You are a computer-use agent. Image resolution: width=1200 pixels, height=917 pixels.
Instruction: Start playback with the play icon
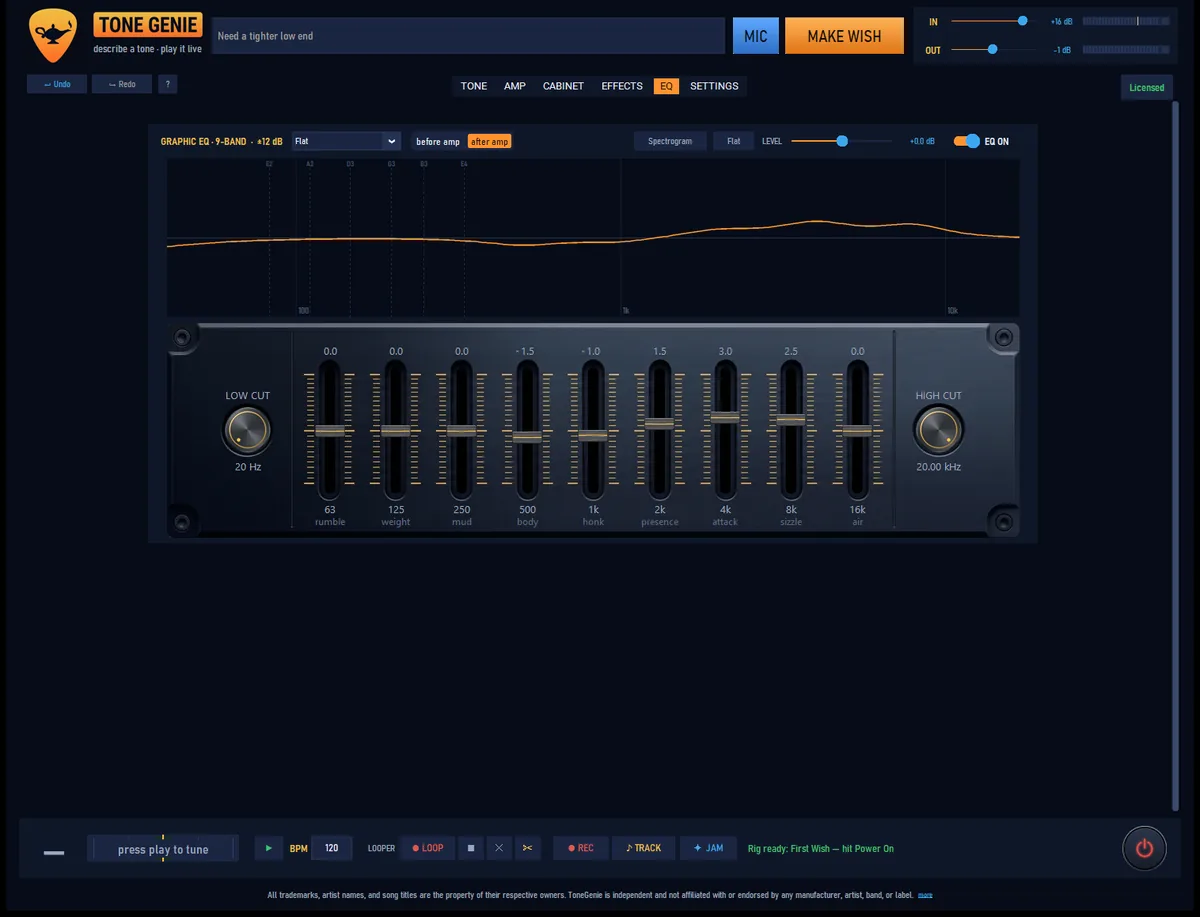268,848
